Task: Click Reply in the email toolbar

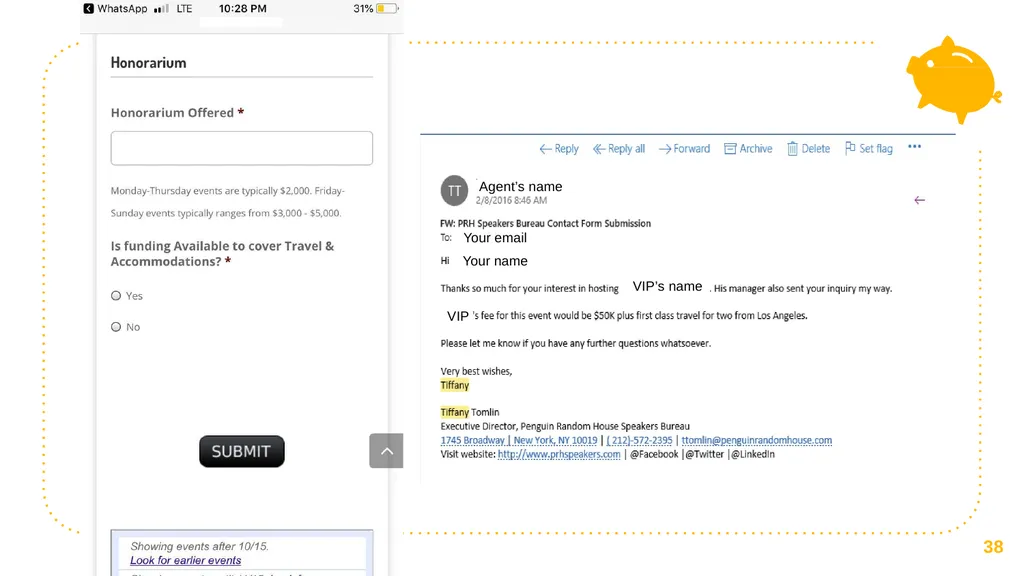Action: (x=559, y=149)
